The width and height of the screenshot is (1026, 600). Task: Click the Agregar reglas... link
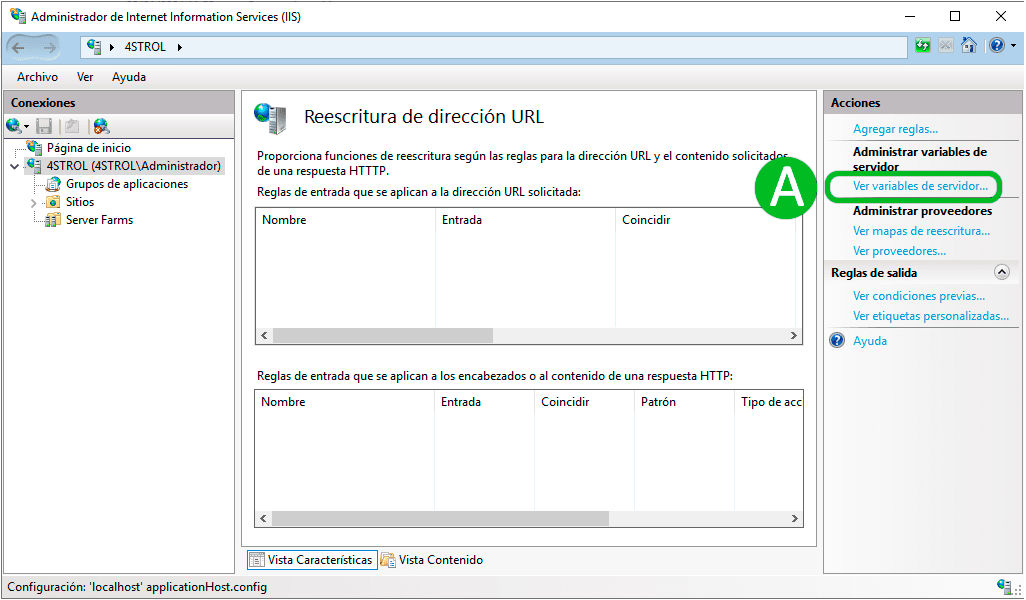pos(895,129)
